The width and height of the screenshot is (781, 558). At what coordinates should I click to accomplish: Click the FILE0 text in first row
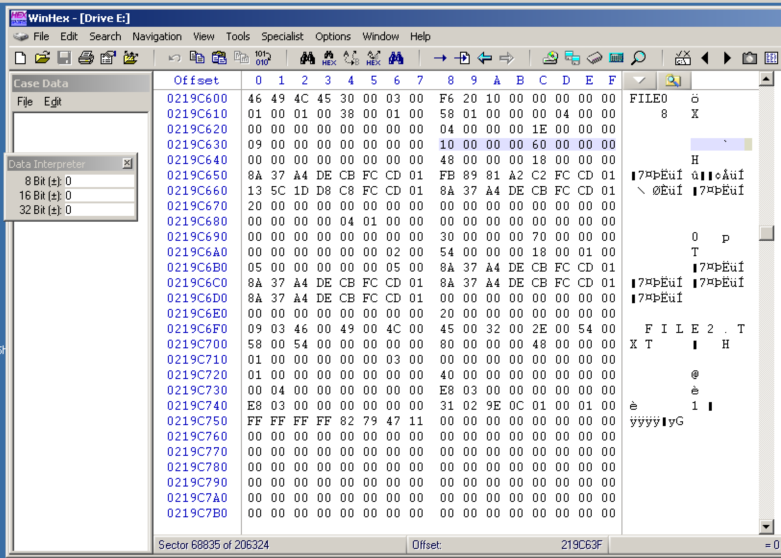click(x=648, y=99)
